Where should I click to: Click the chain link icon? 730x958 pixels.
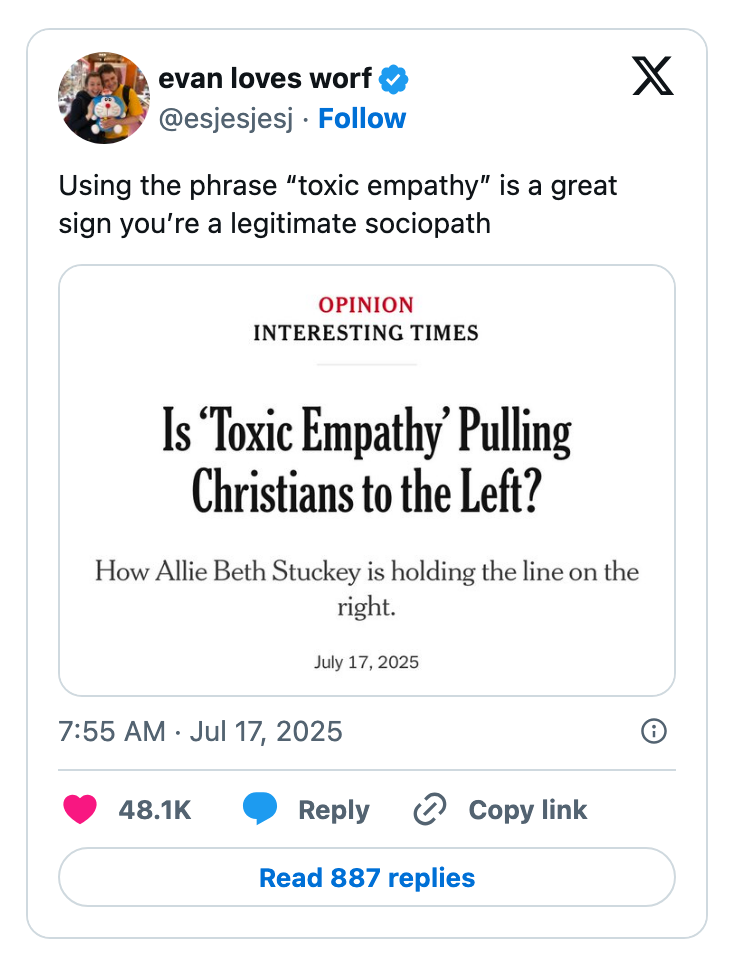(429, 810)
